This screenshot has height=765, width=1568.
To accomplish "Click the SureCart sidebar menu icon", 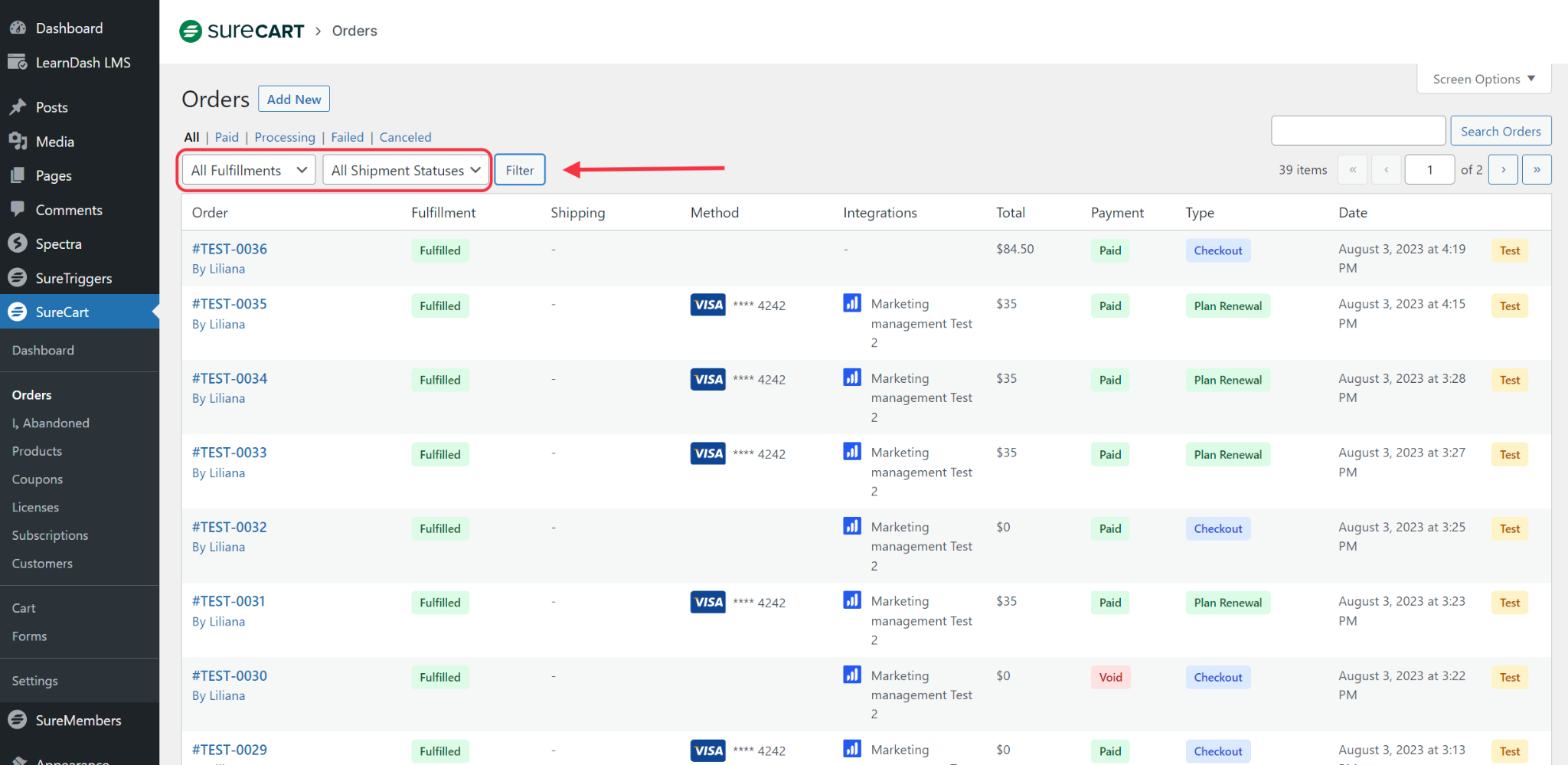I will point(18,312).
